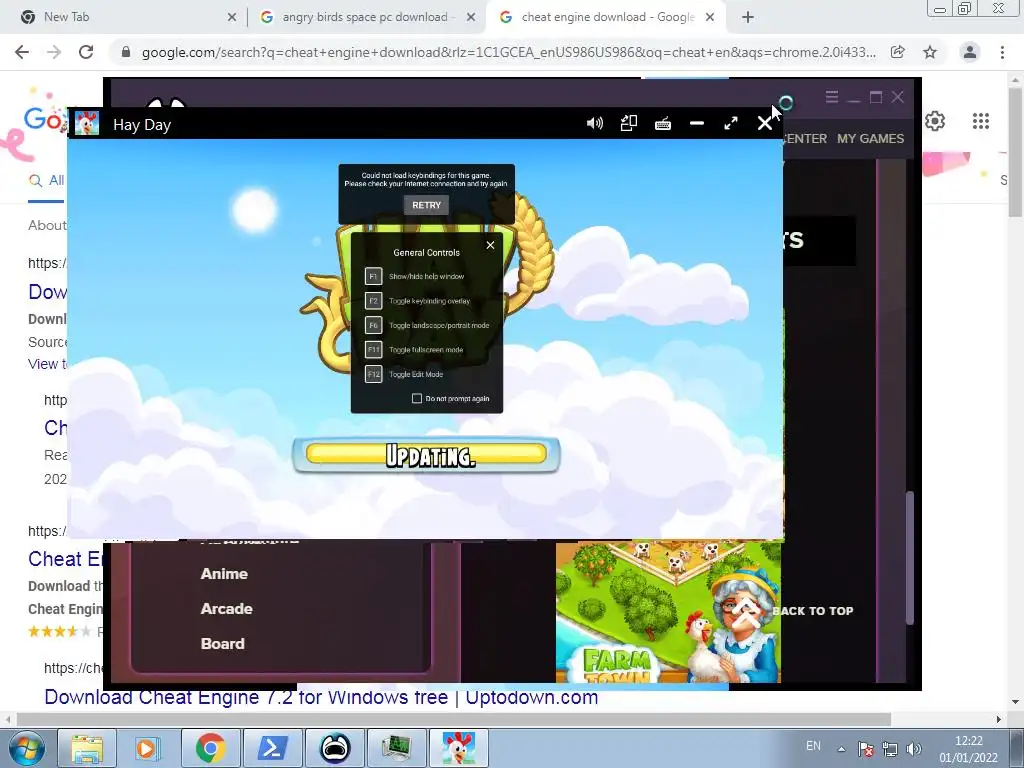Click the Farm Town game thumbnail
The width and height of the screenshot is (1024, 768).
point(668,612)
